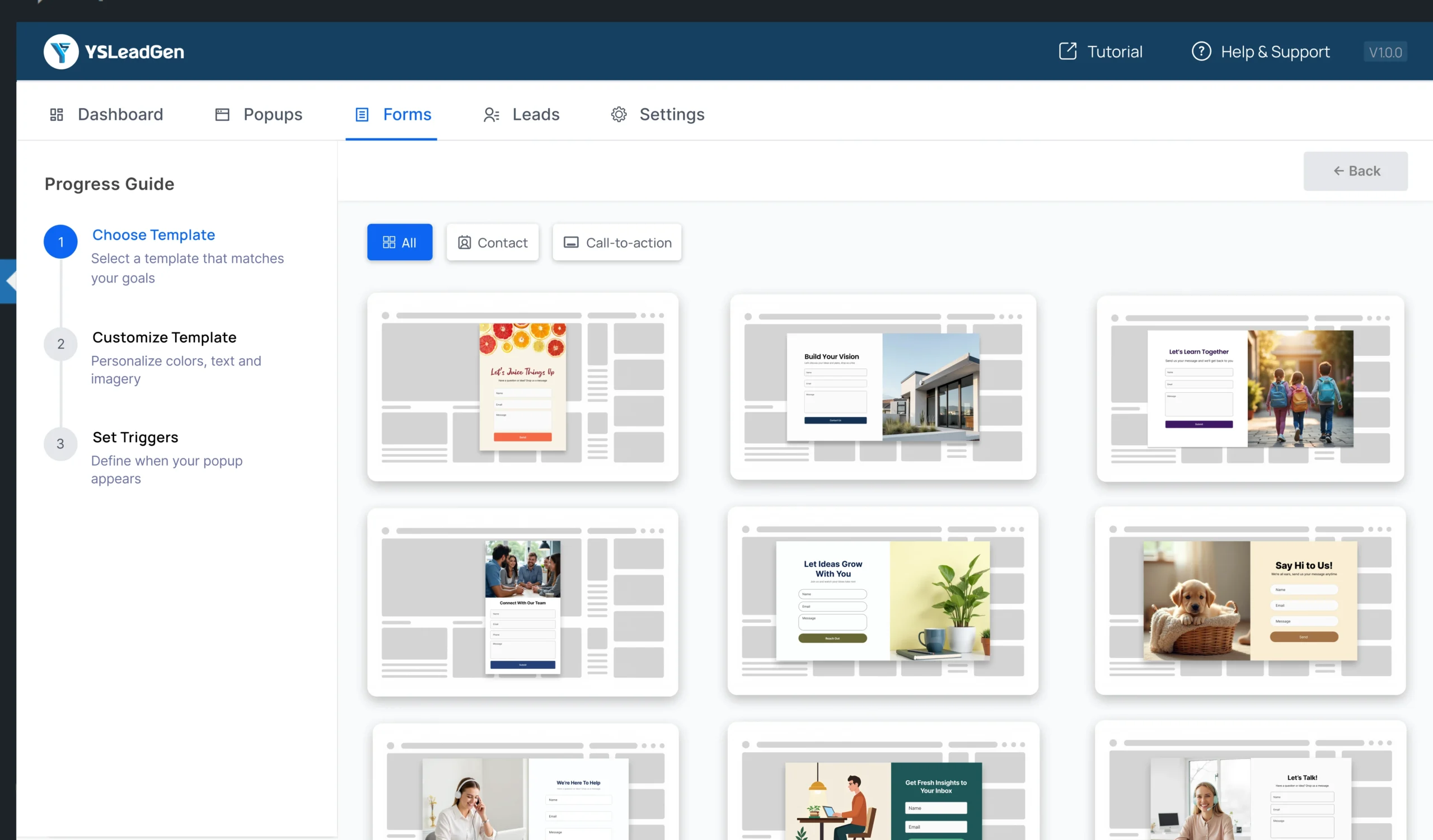1433x840 pixels.
Task: Filter templates by Contact
Action: click(493, 242)
